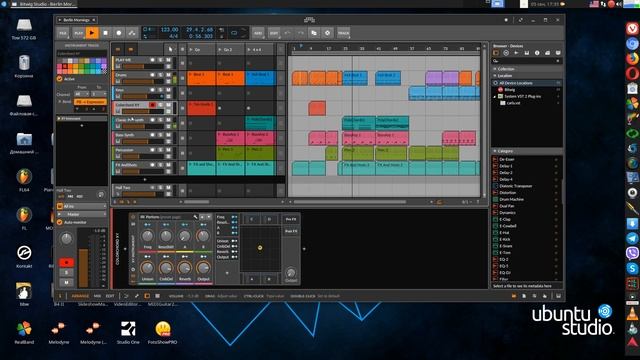The image size is (640, 360).
Task: Open Firefox from the right dock
Action: [x=632, y=59]
